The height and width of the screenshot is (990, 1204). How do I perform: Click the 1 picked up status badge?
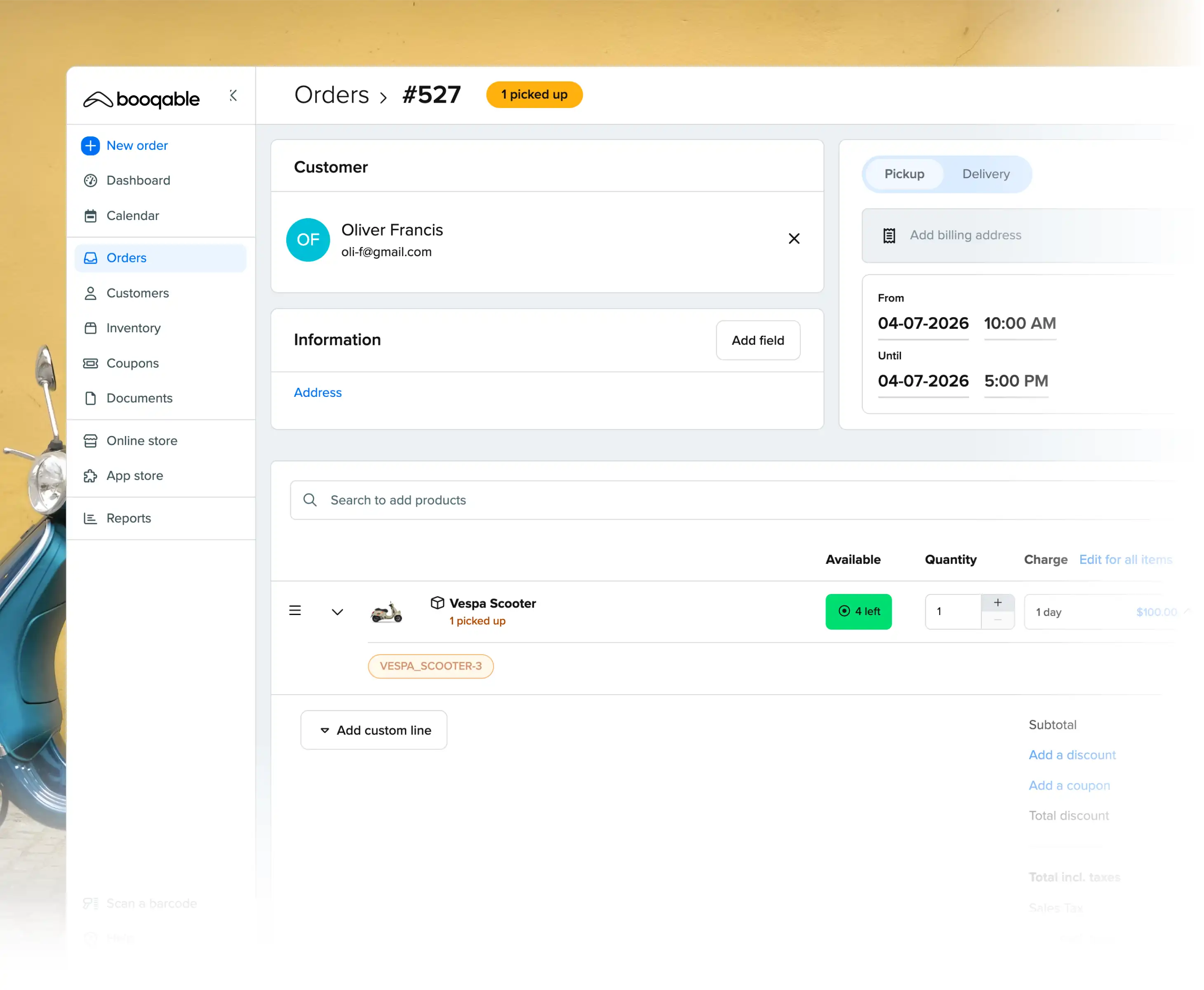point(534,94)
